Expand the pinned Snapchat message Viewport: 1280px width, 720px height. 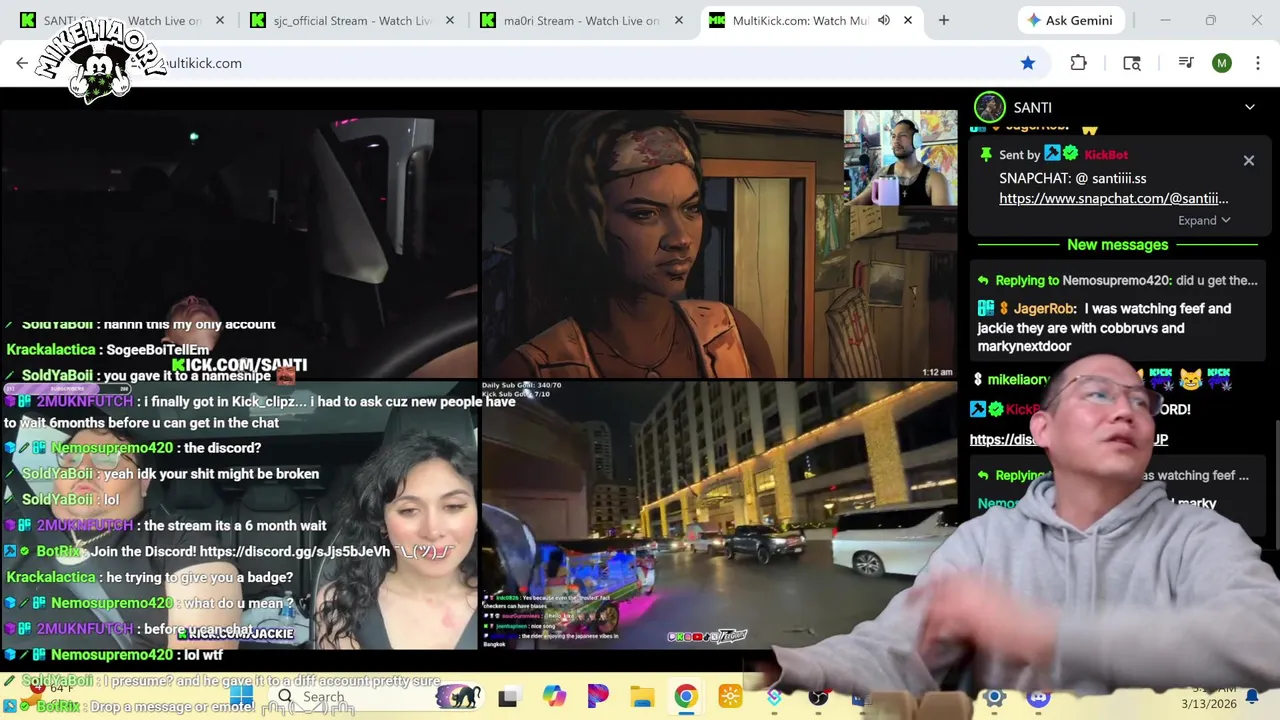point(1204,220)
